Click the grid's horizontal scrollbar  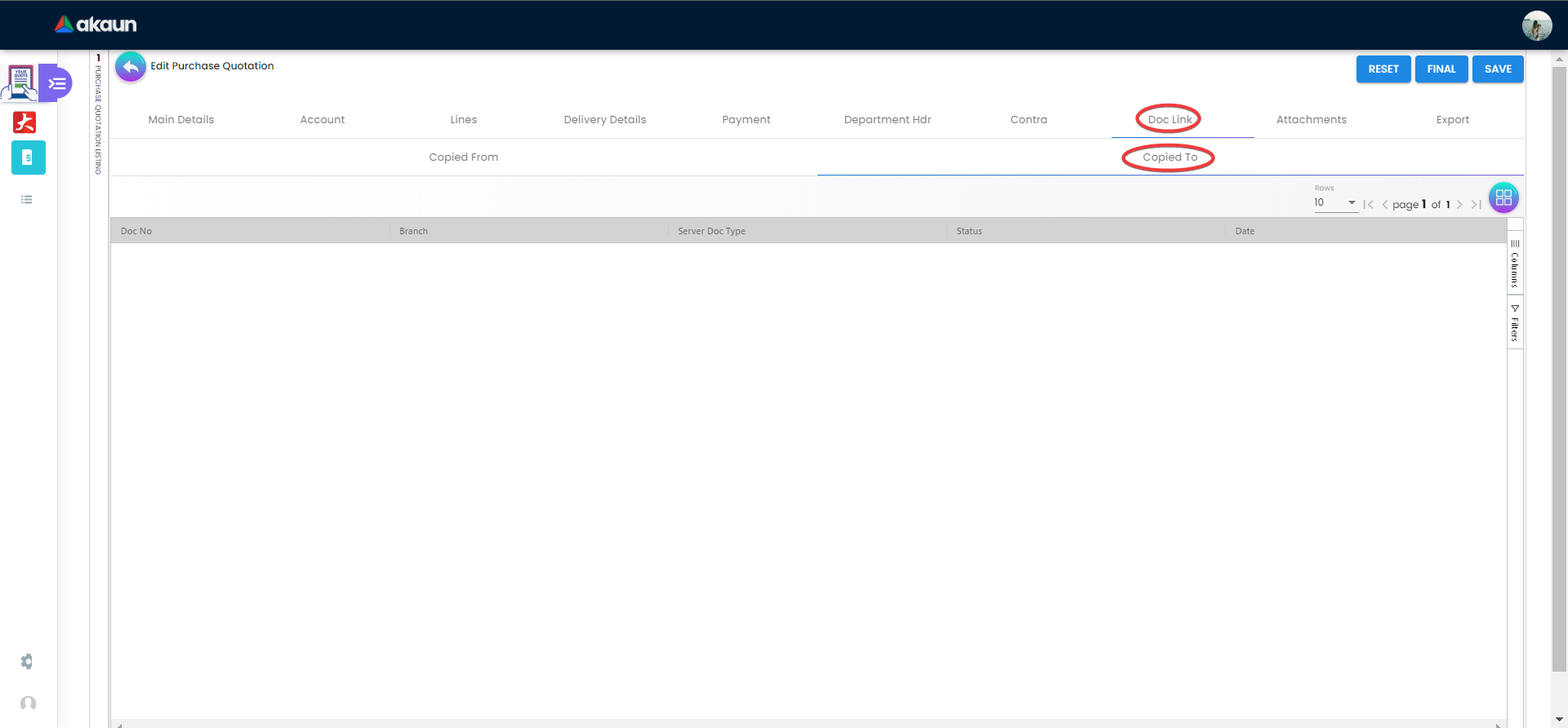pyautogui.click(x=808, y=724)
